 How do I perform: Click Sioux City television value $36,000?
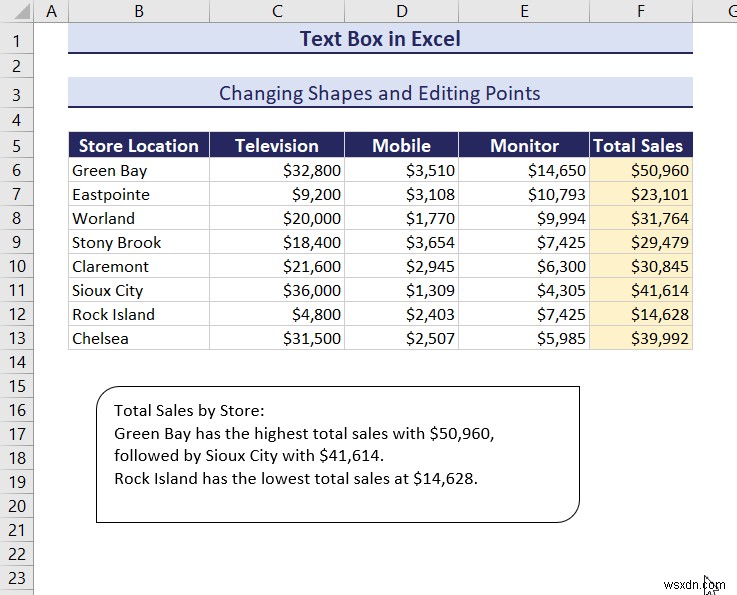point(277,290)
